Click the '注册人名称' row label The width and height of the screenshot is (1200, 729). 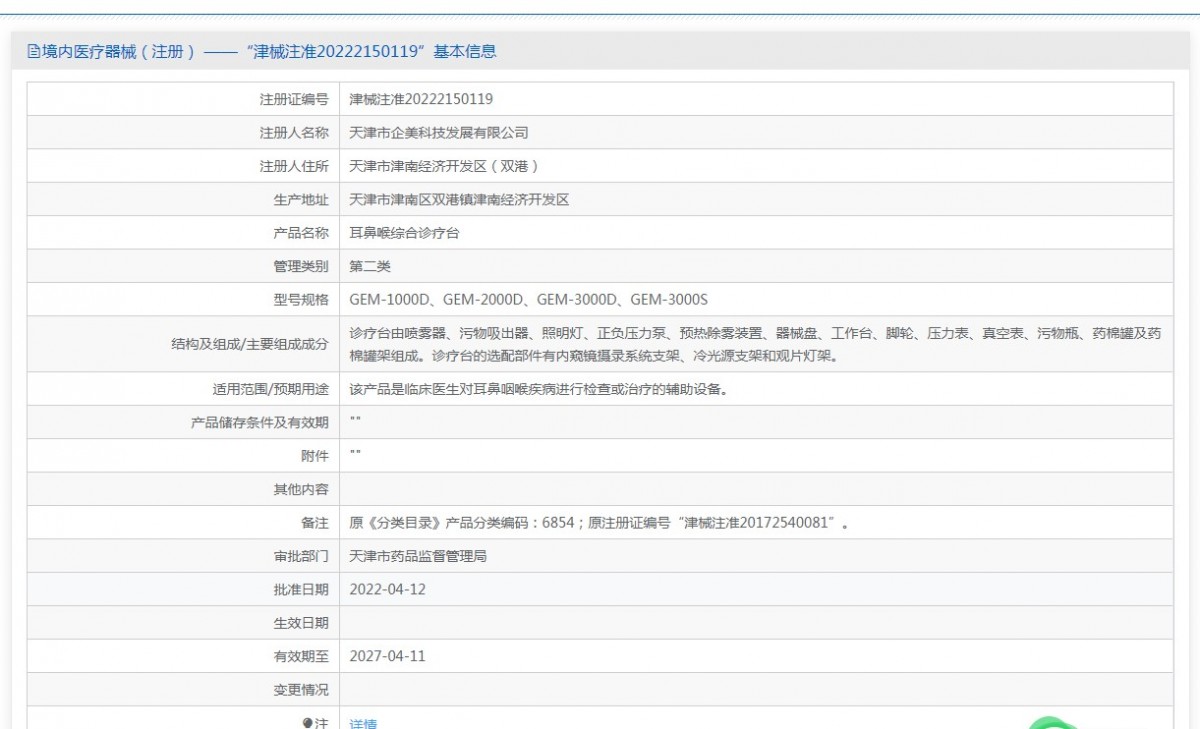click(x=294, y=133)
